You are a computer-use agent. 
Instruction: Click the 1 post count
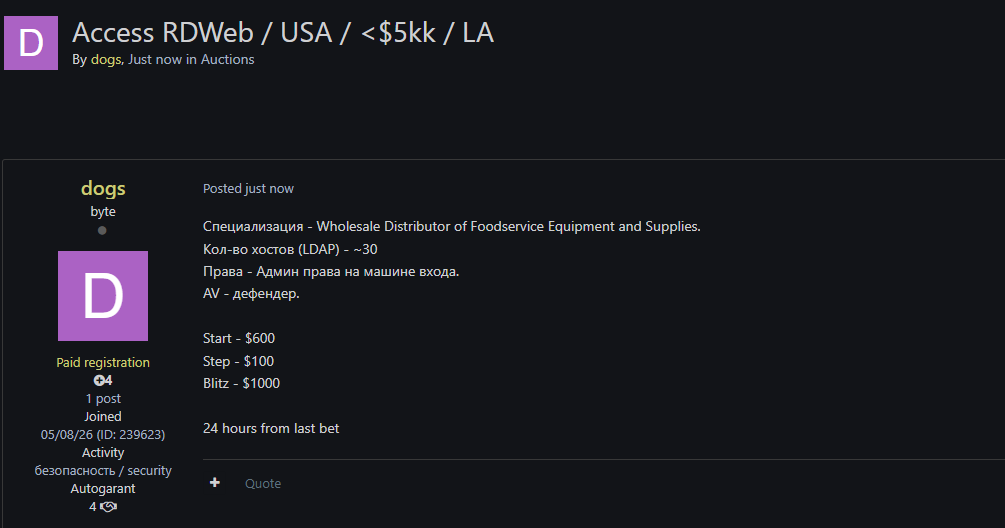(x=103, y=399)
